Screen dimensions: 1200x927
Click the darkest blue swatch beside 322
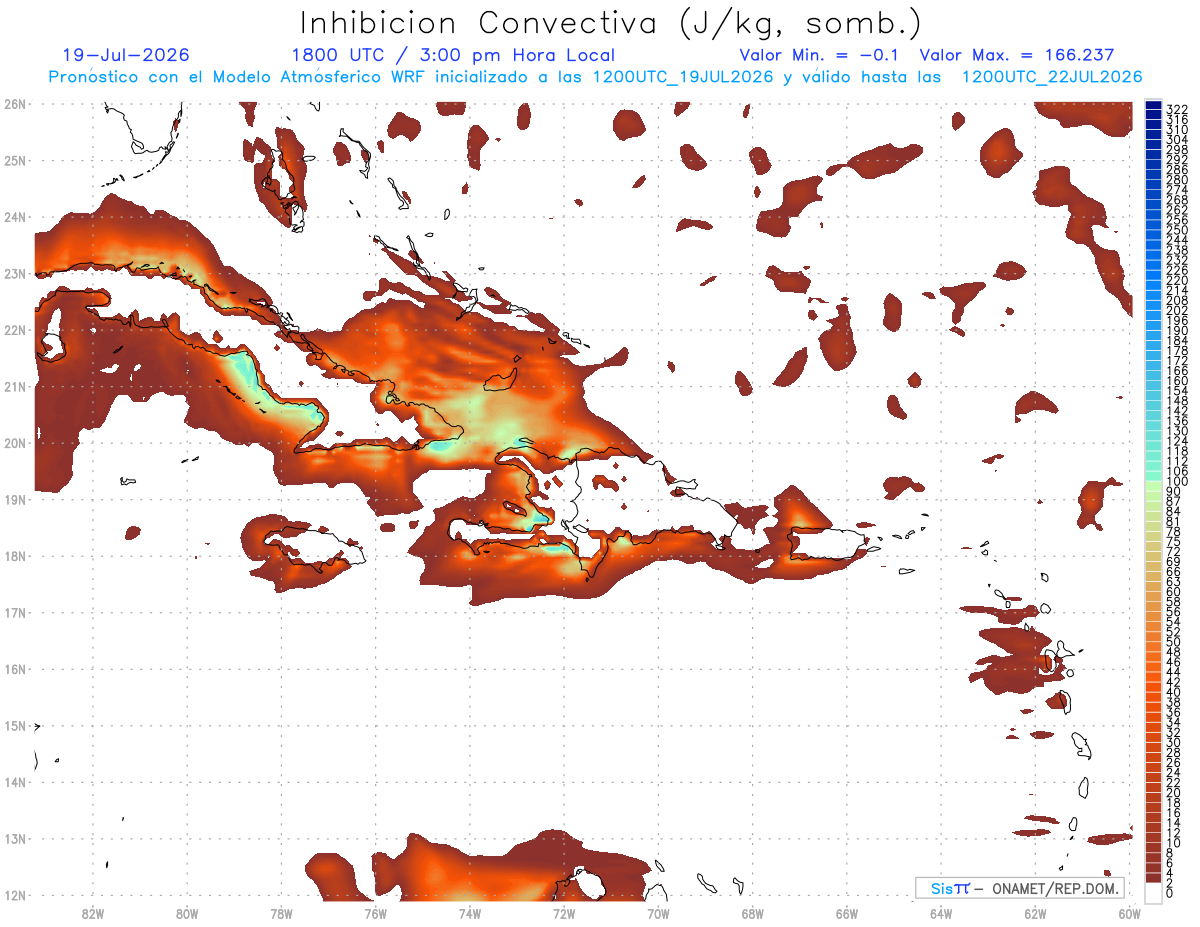[x=1153, y=107]
